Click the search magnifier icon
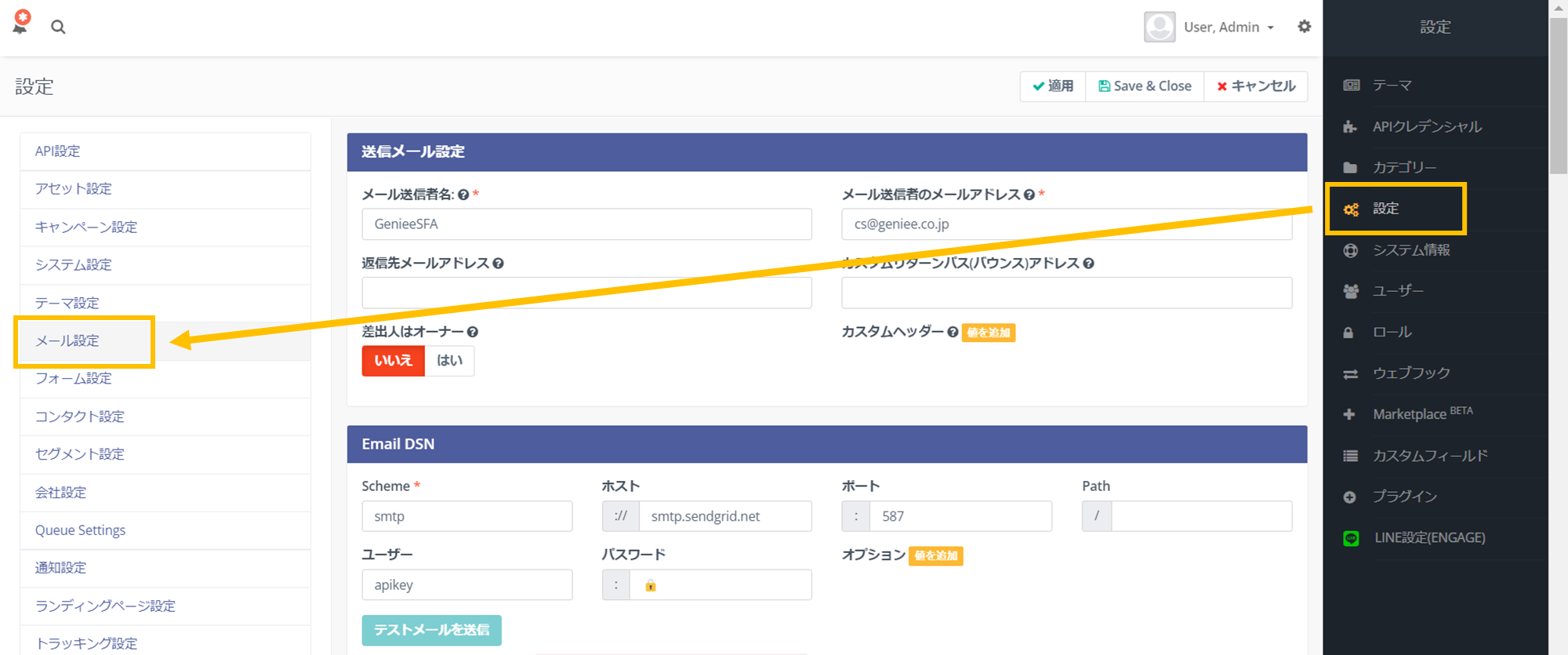This screenshot has width=1568, height=655. coord(58,27)
